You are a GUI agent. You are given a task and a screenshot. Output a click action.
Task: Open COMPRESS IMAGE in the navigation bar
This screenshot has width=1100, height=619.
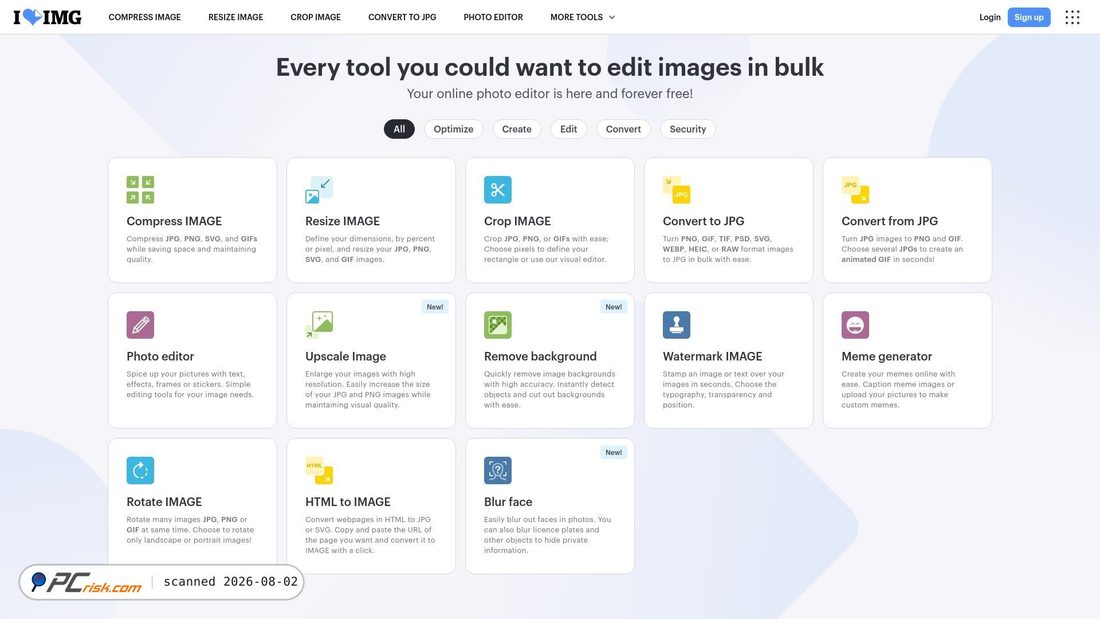click(145, 17)
